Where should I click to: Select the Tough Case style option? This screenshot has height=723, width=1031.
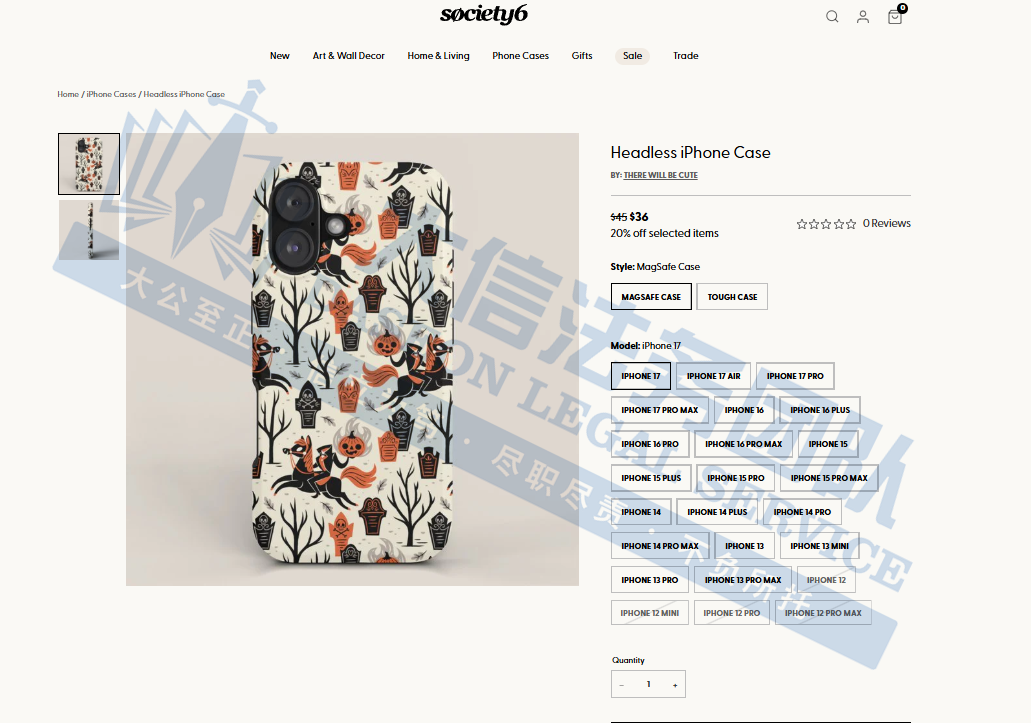coord(732,297)
